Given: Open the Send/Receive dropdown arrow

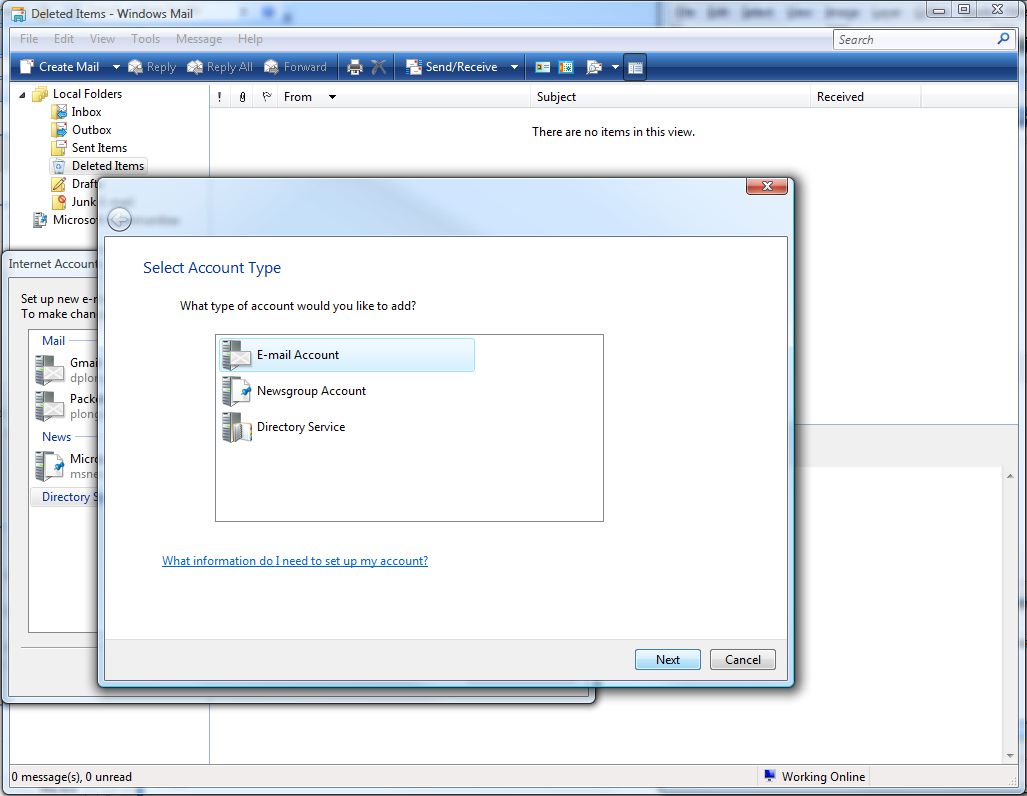Looking at the screenshot, I should [x=514, y=67].
